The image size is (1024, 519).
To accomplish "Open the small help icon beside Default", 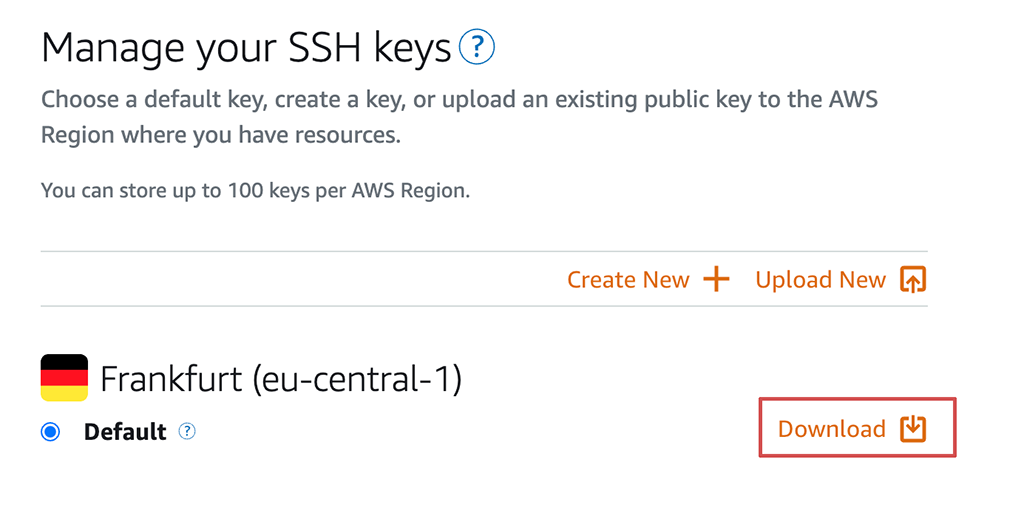I will (187, 431).
